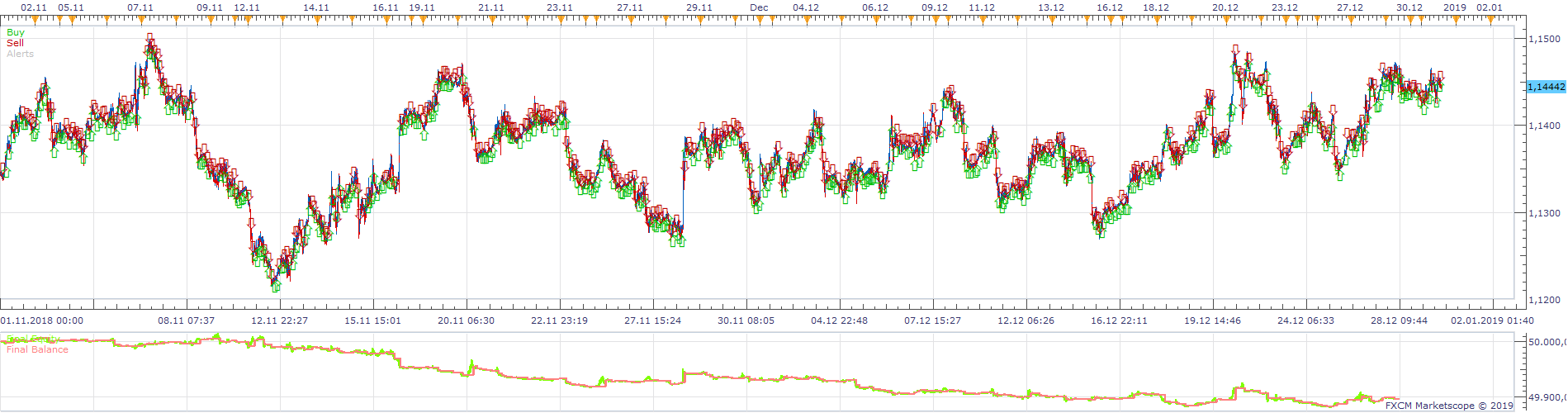This screenshot has height=413, width=1568.
Task: Toggle the Sell legend entry
Action: [x=15, y=43]
